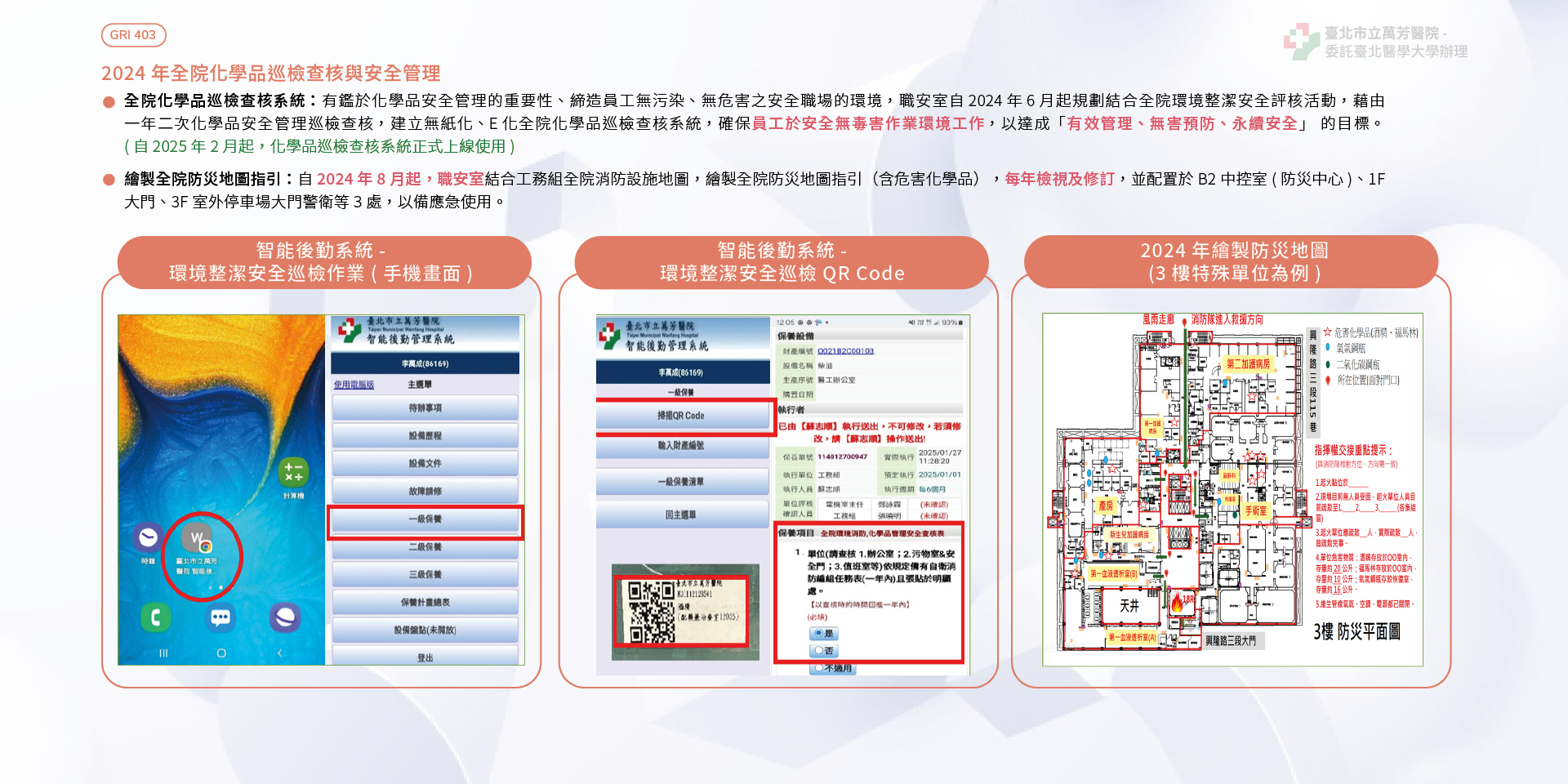
Task: Click the faded hospital logo in page header
Action: coord(1301,42)
